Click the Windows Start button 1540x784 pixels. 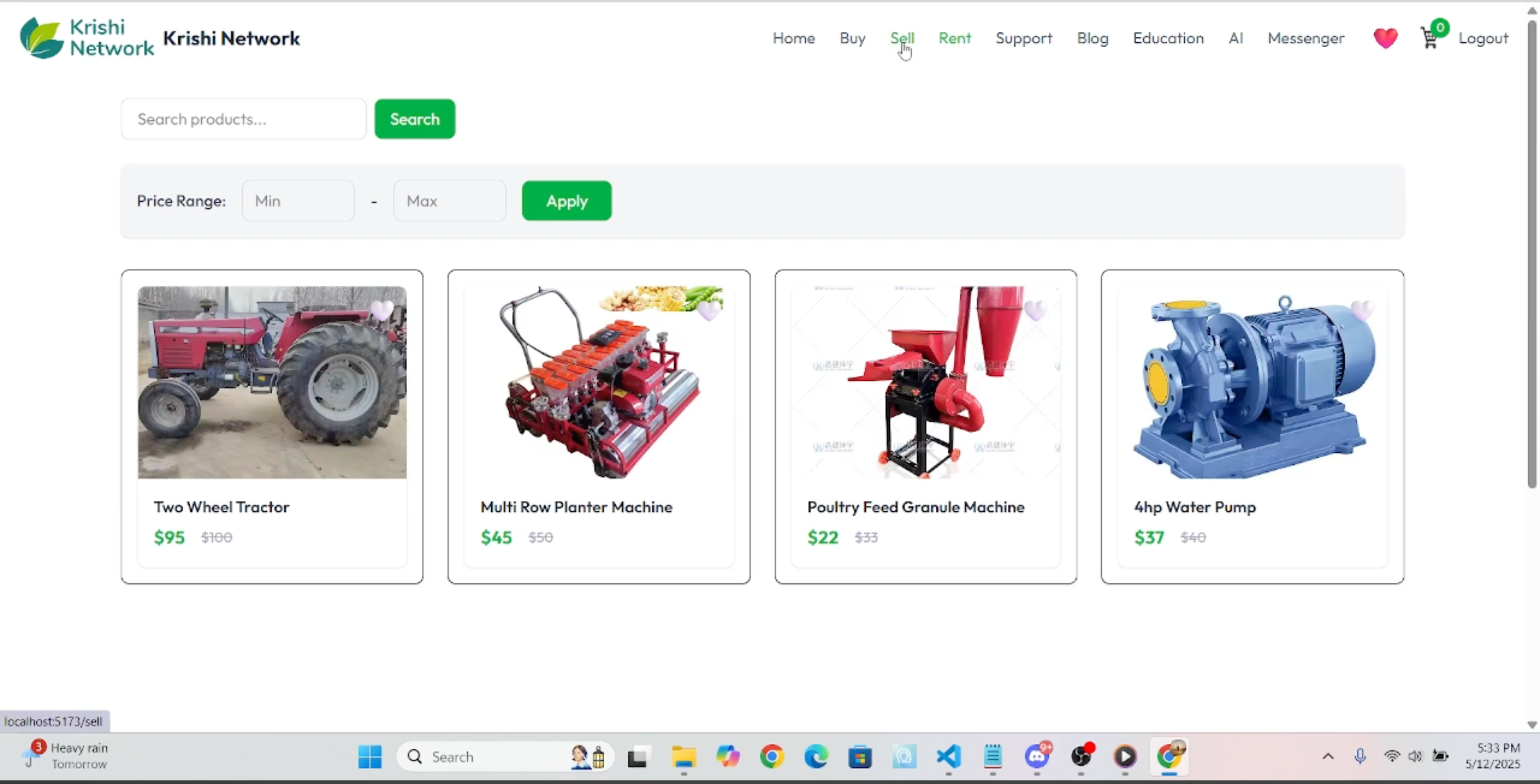tap(369, 757)
